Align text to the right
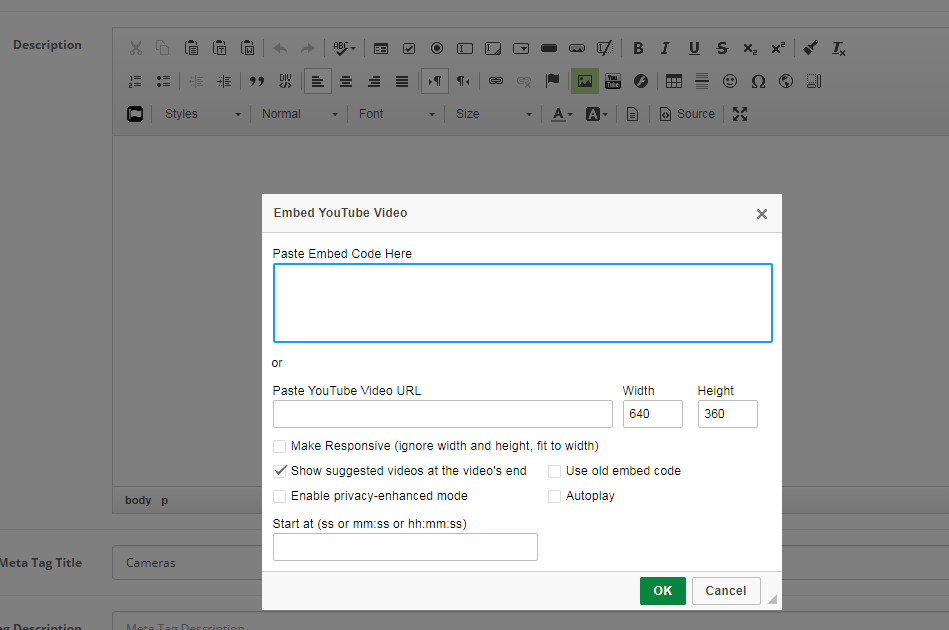This screenshot has width=949, height=630. coord(374,81)
